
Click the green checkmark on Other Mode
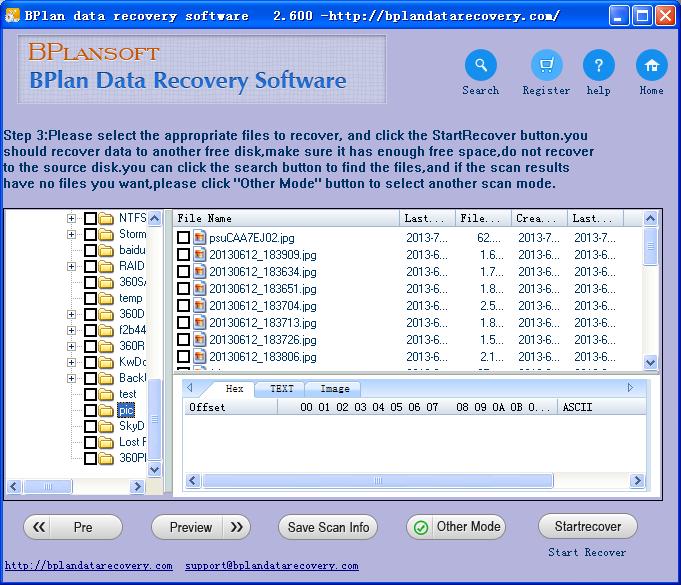coord(420,528)
